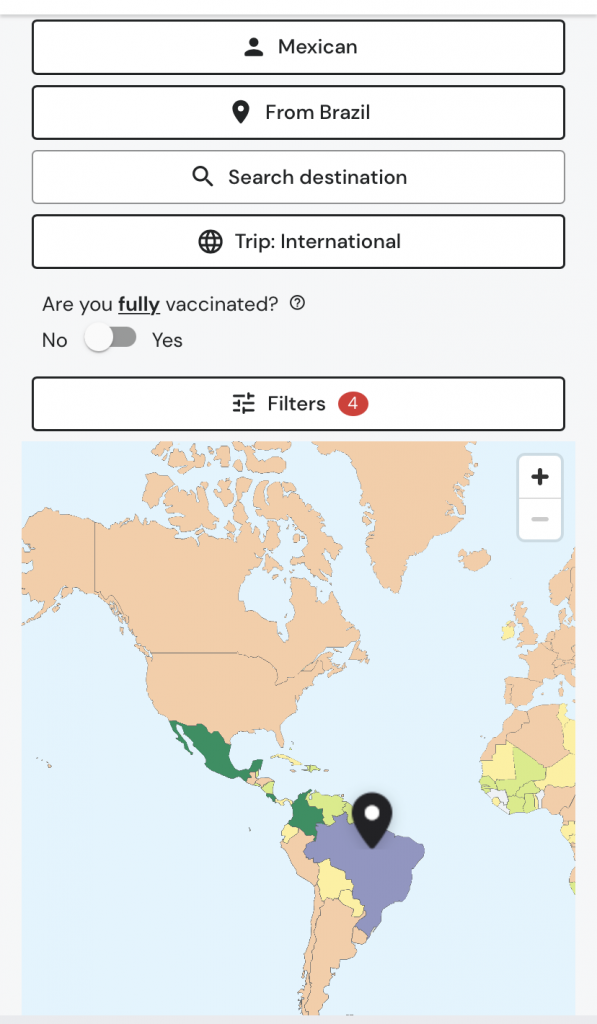
Task: Open the Mexican nationality selector
Action: coord(298,47)
